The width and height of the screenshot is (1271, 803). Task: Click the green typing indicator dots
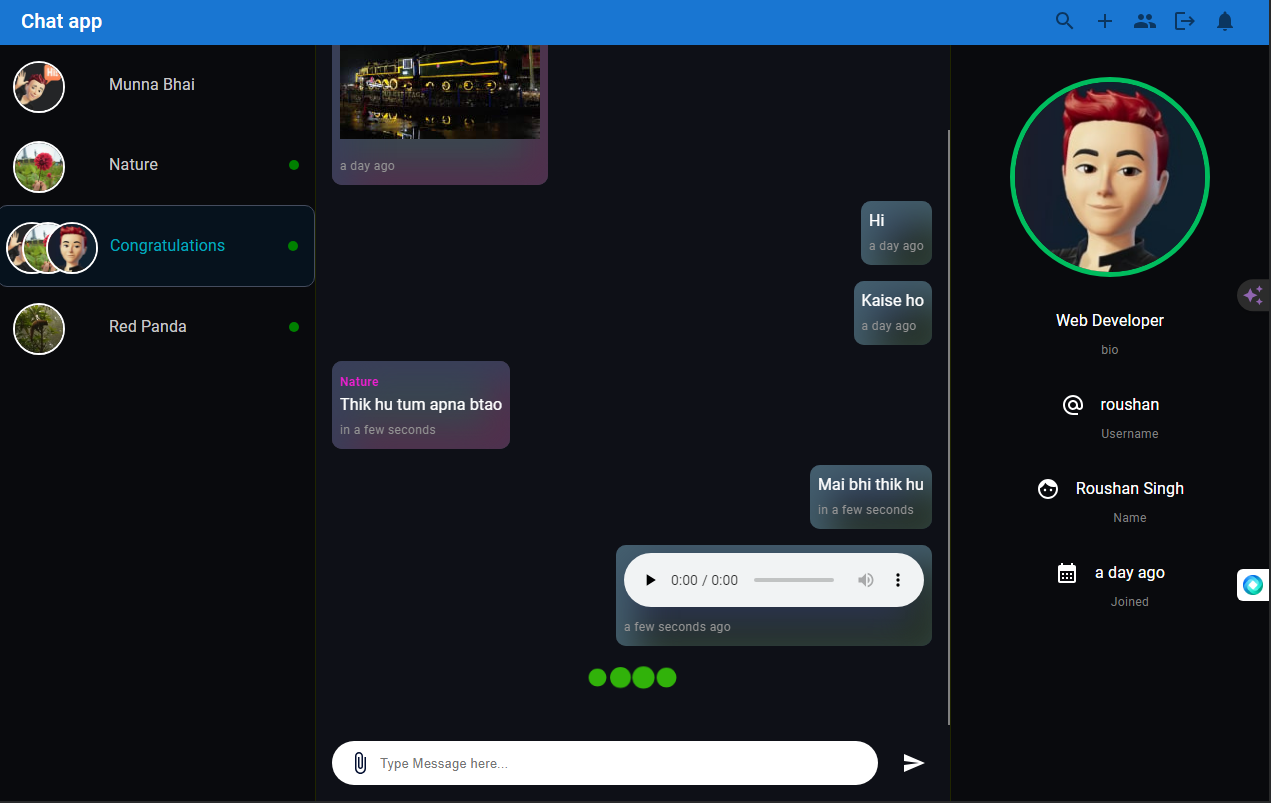632,678
